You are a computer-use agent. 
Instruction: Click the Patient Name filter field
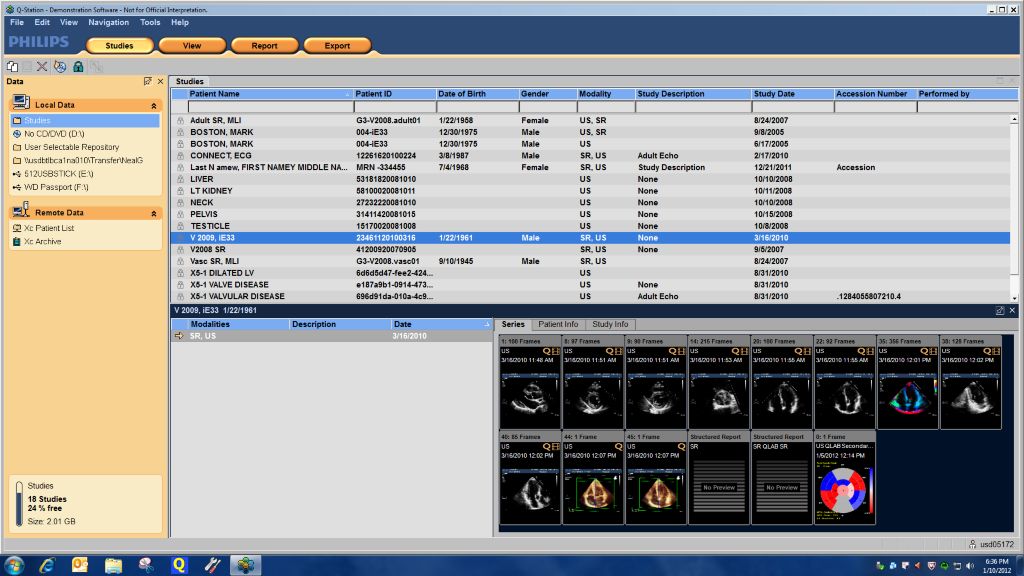pos(270,106)
